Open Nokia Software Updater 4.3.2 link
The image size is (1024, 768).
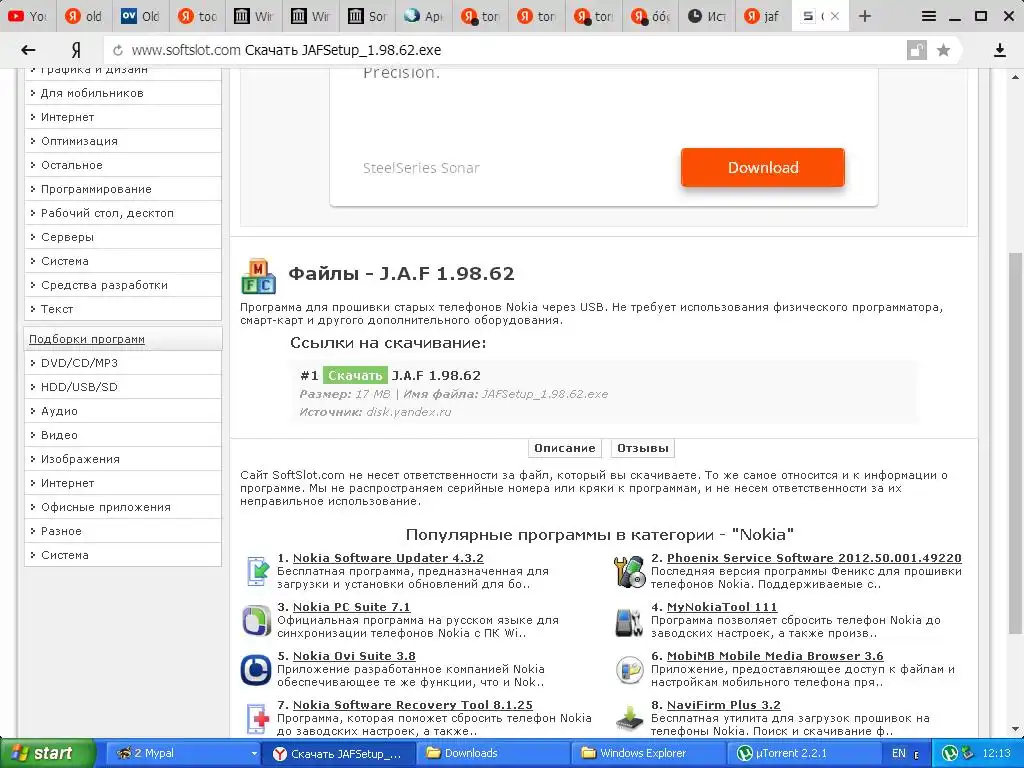tap(388, 558)
